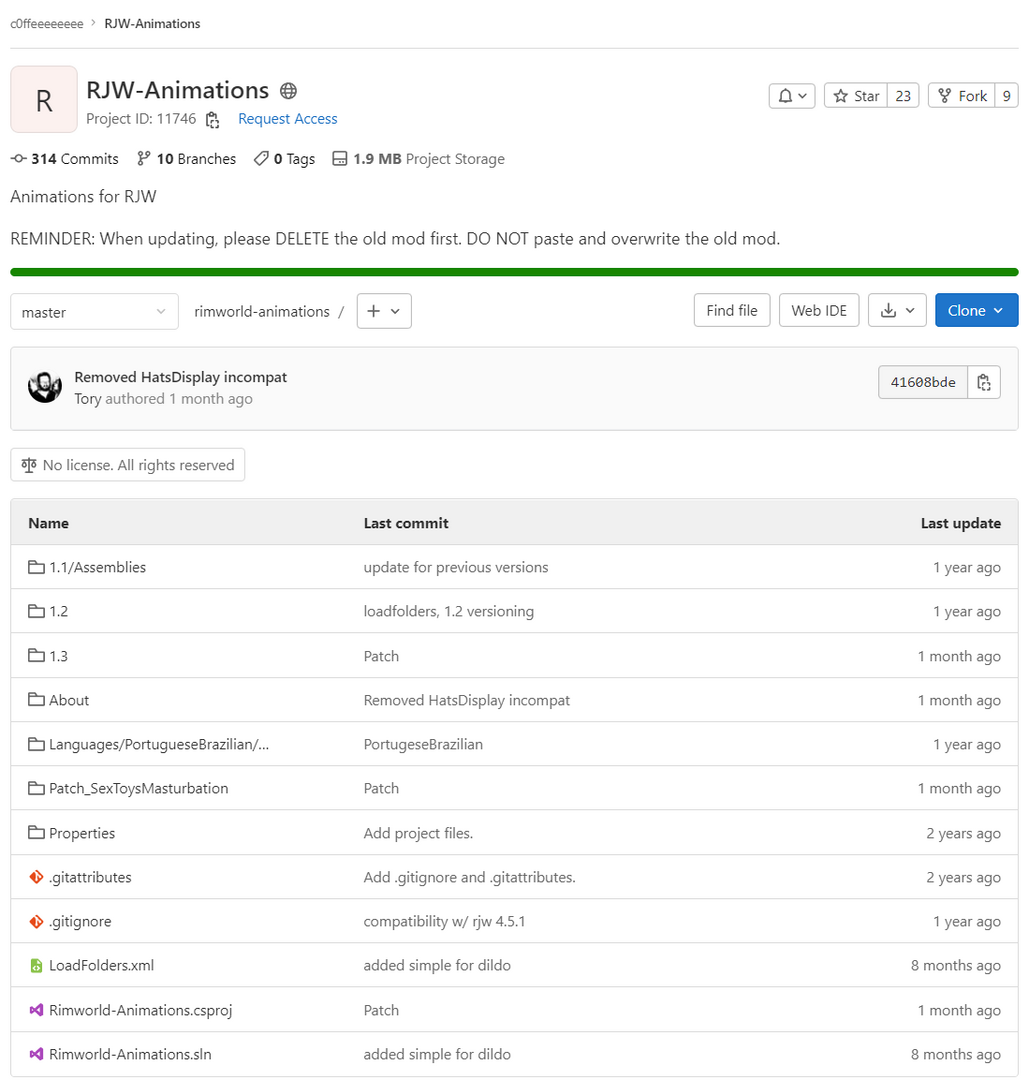View 1.9 MB Project Storage details
The width and height of the screenshot is (1029, 1080).
[419, 159]
